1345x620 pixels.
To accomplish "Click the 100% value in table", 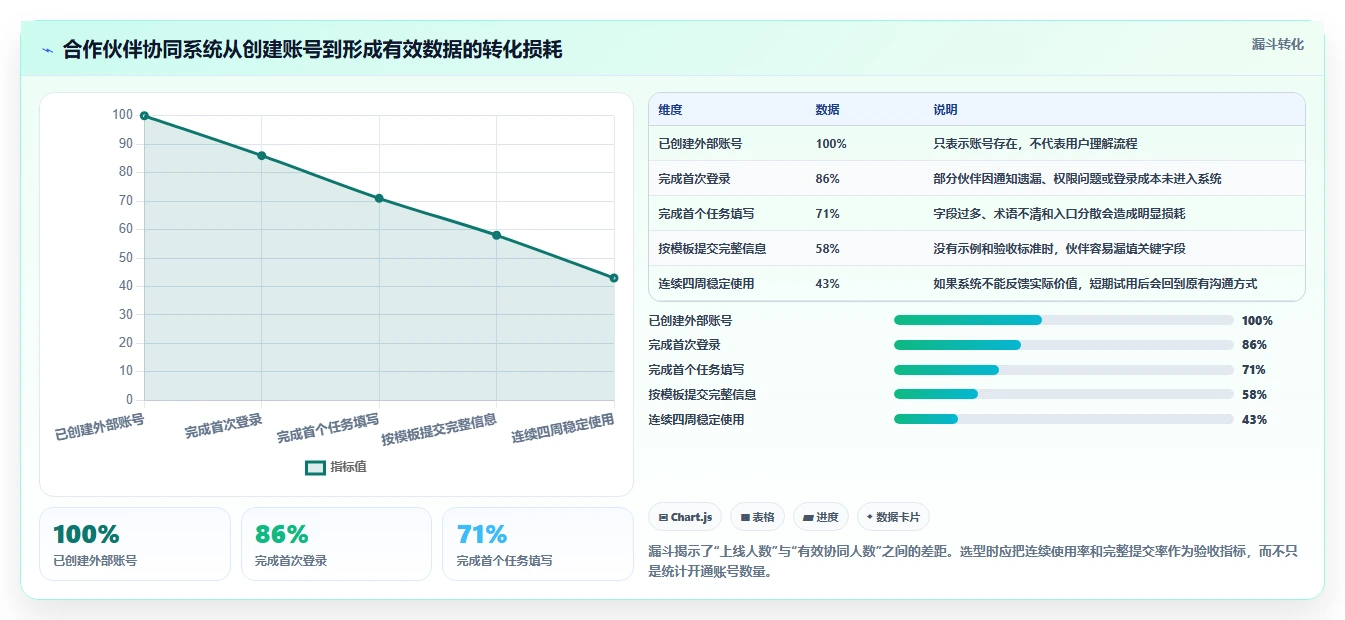I will coord(831,143).
